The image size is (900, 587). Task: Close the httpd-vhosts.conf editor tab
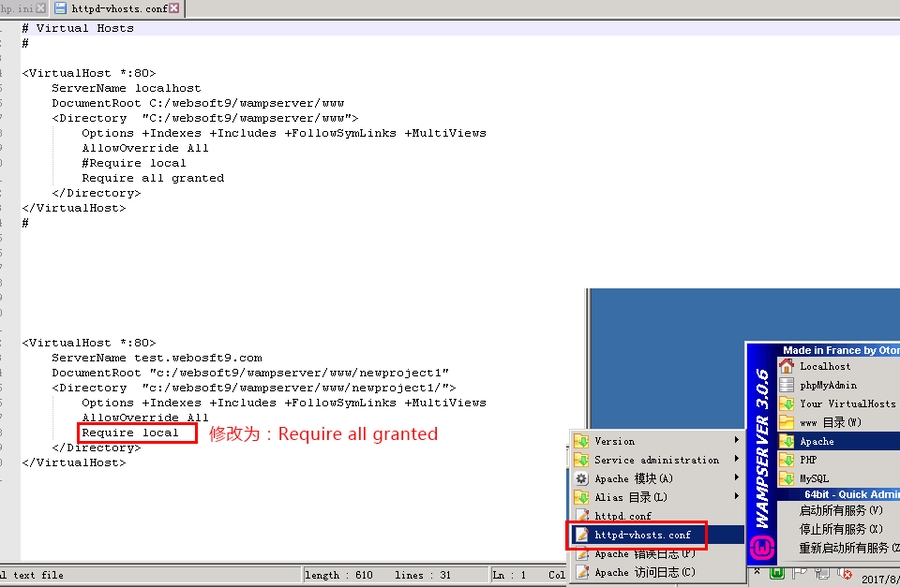[x=175, y=8]
